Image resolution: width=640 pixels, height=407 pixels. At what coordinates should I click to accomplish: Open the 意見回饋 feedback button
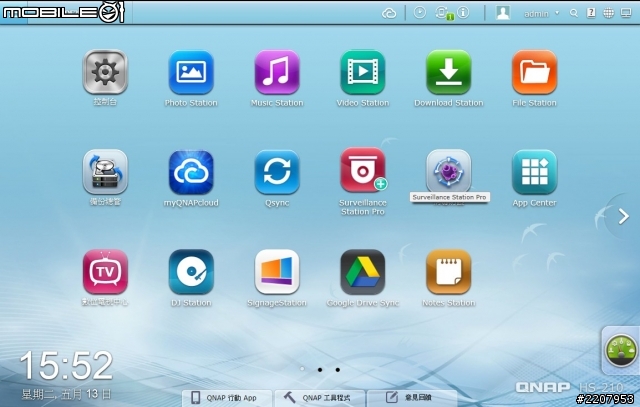click(411, 398)
